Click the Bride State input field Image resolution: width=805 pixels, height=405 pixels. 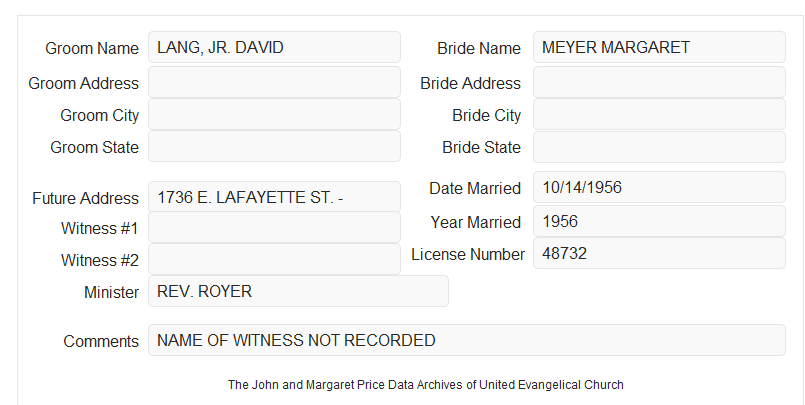point(659,147)
